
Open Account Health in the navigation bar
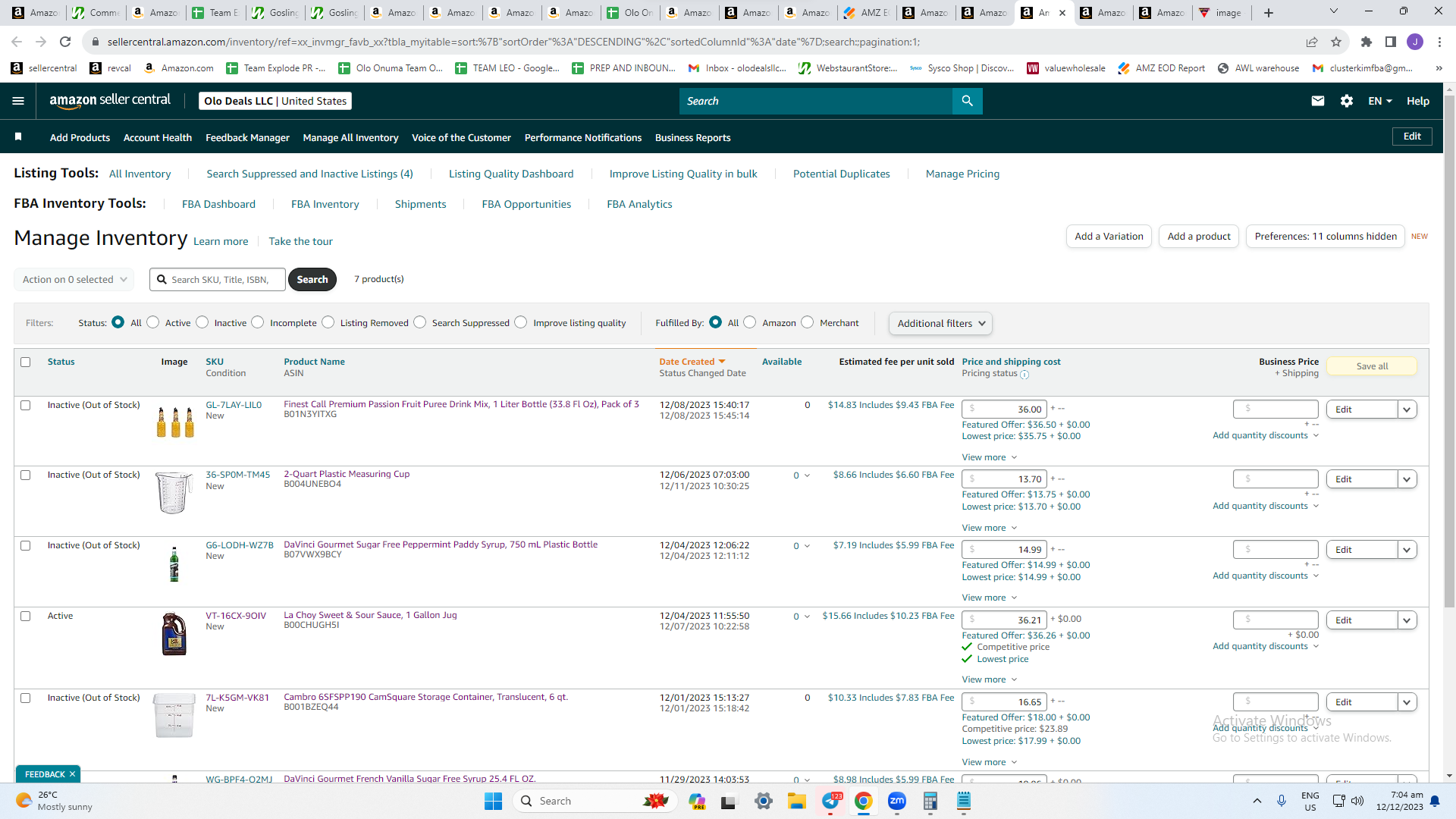click(158, 137)
